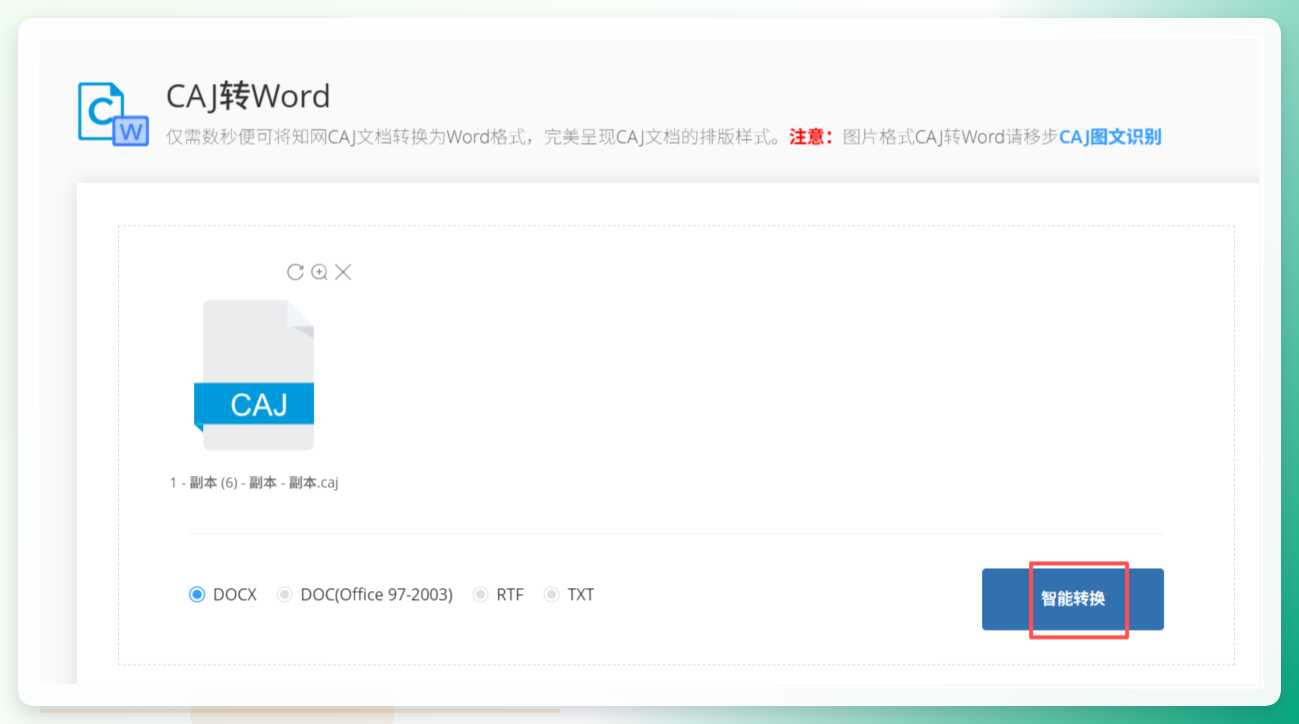Click the CAJ to Word logo icon
1299x724 pixels.
tap(113, 114)
